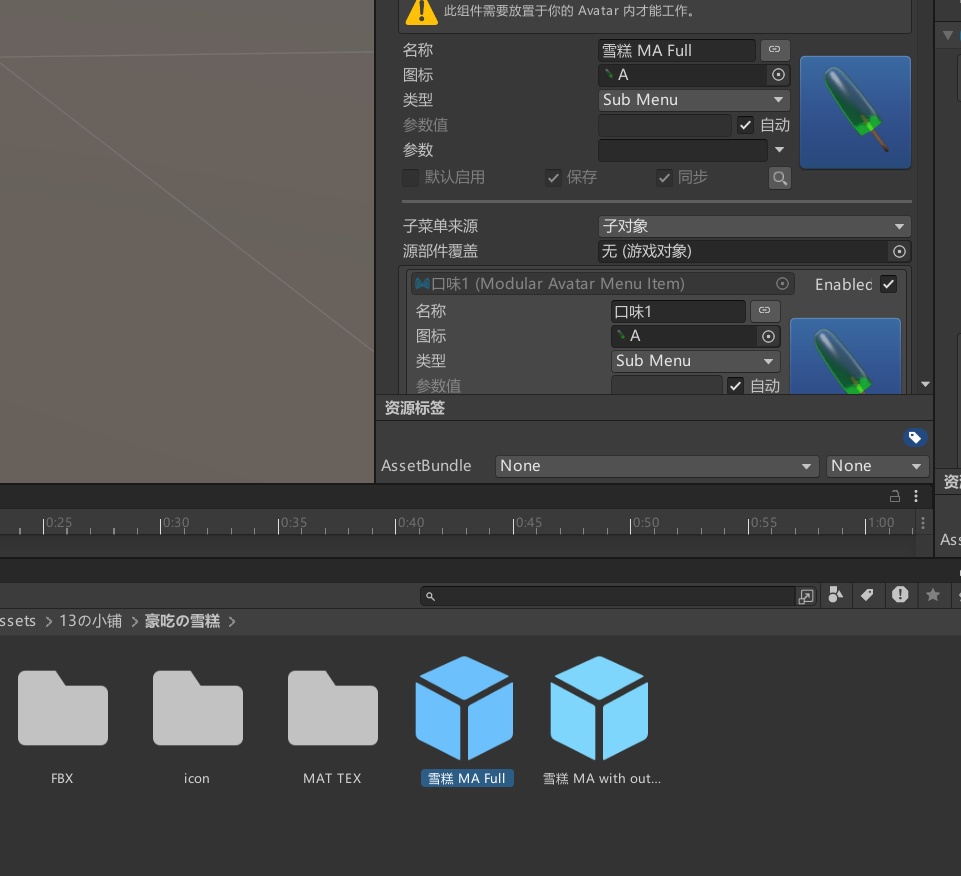Viewport: 961px width, 876px height.
Task: Navigate to 豪吃の雪糕 breadcrumb
Action: coord(182,621)
